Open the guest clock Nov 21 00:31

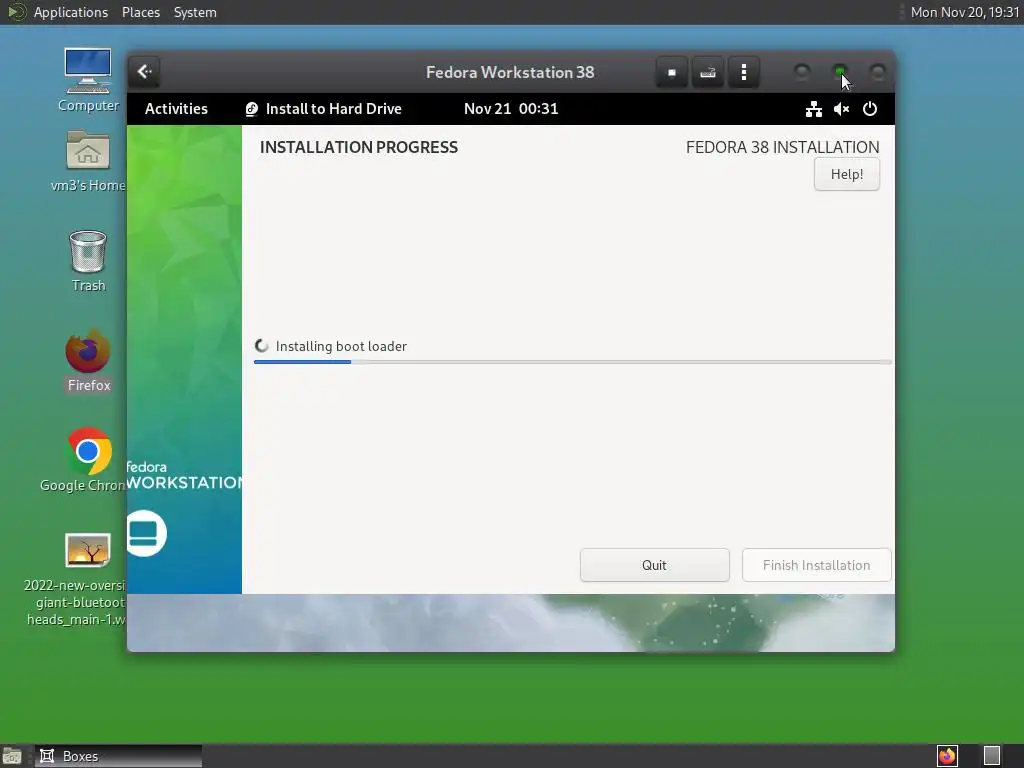[x=511, y=108]
